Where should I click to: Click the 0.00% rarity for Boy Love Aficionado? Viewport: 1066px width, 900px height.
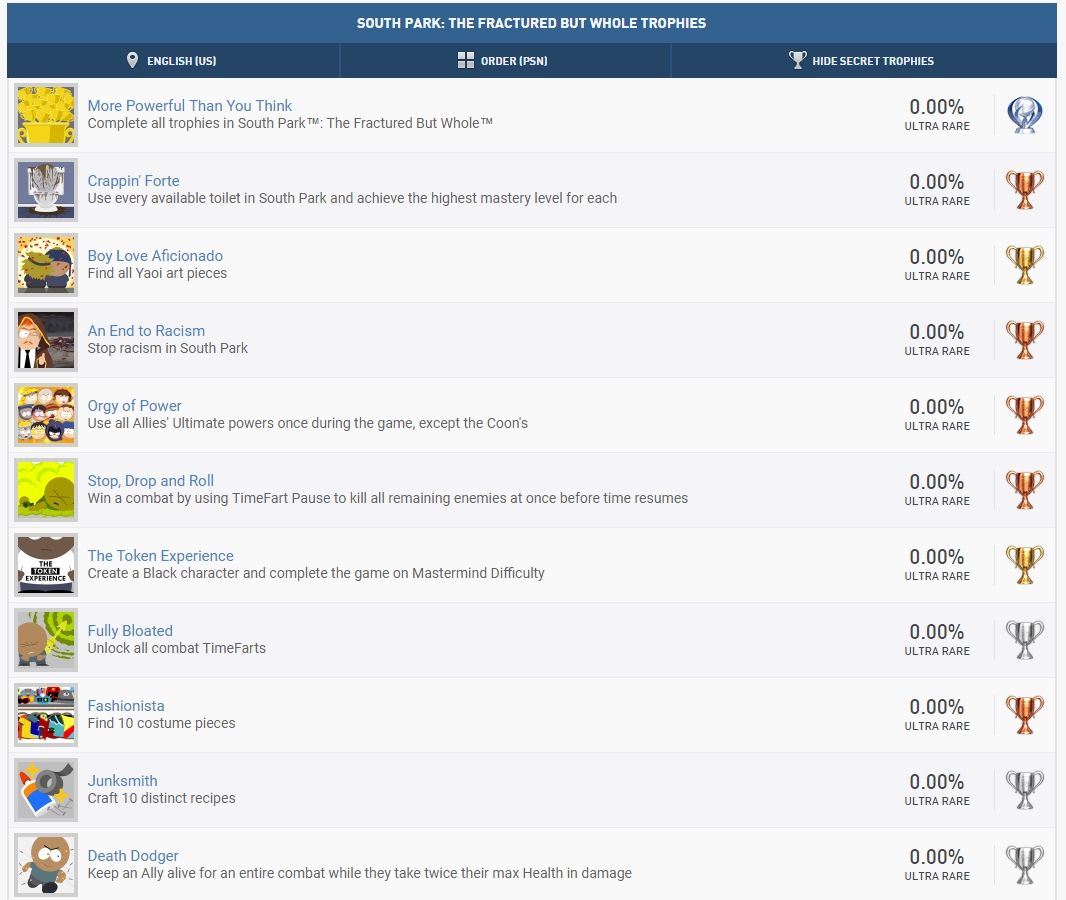pos(937,257)
